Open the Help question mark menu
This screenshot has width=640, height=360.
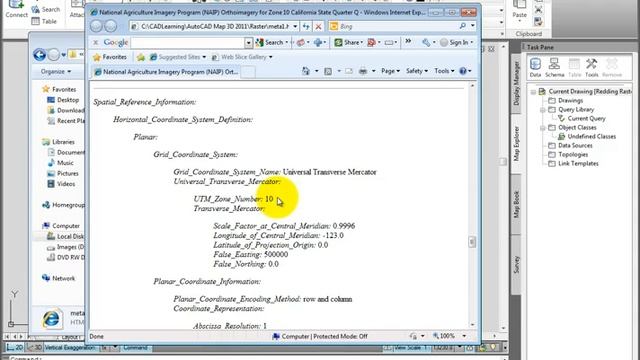click(x=465, y=71)
